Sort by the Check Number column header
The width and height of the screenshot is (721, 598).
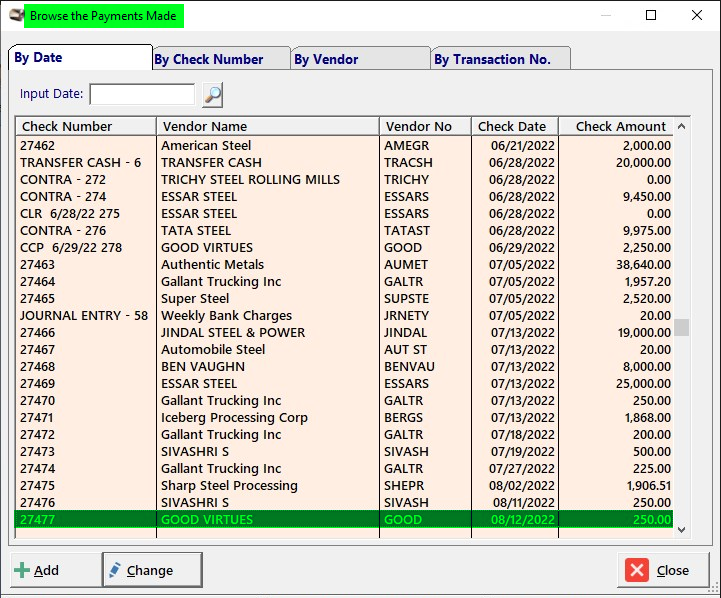(86, 126)
